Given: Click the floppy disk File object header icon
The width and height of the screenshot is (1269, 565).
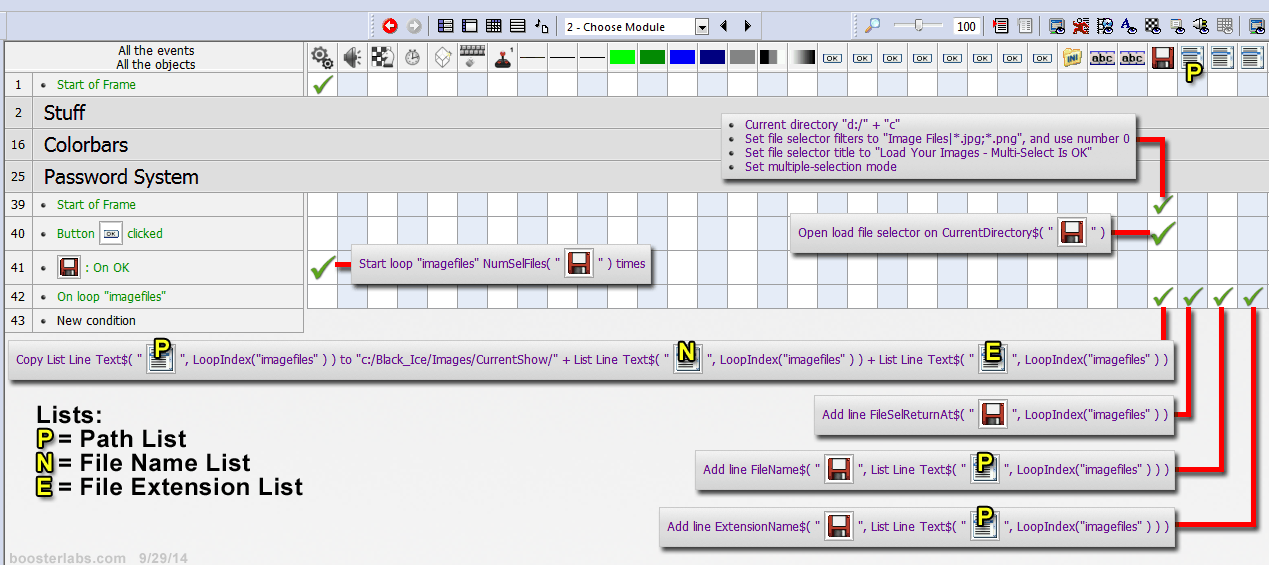Looking at the screenshot, I should click(x=1162, y=58).
